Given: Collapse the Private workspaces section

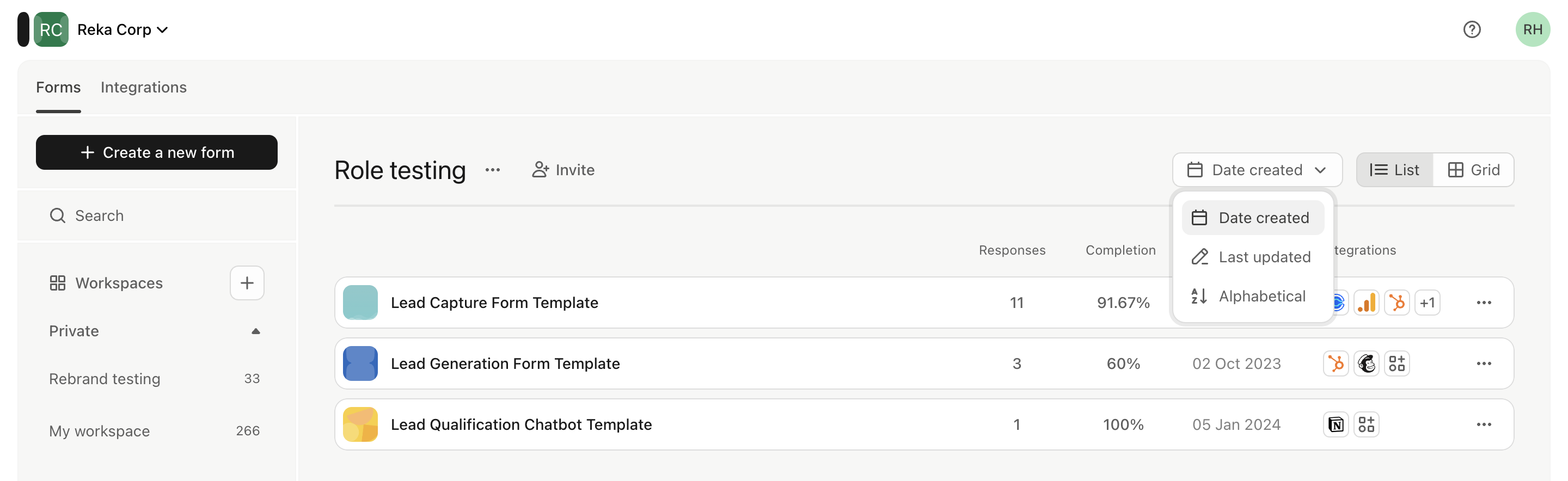Looking at the screenshot, I should click(256, 331).
